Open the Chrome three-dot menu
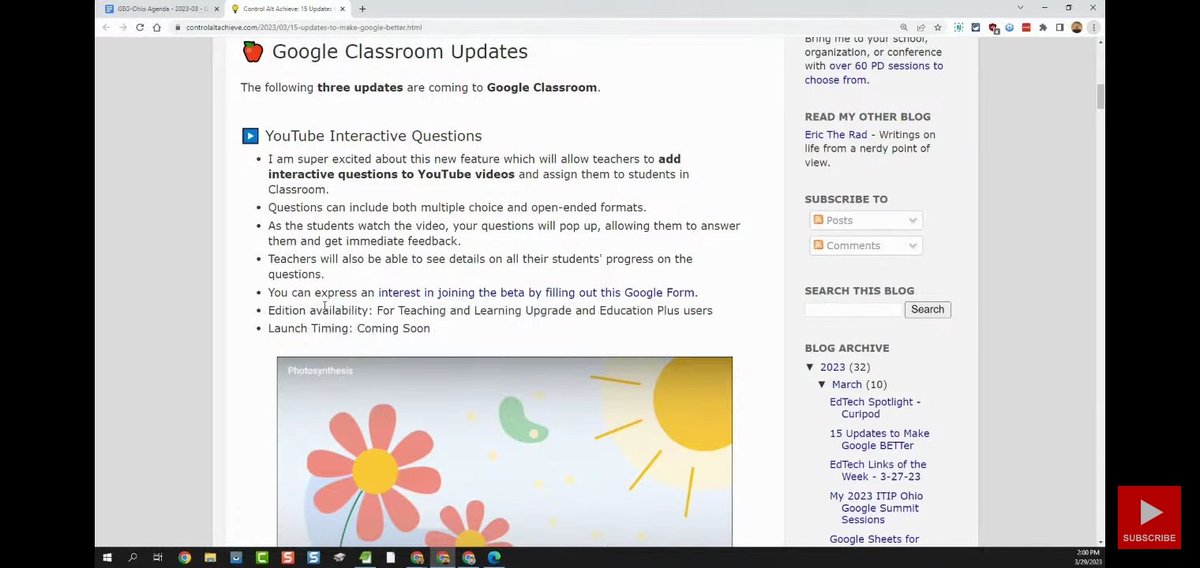 (1093, 27)
